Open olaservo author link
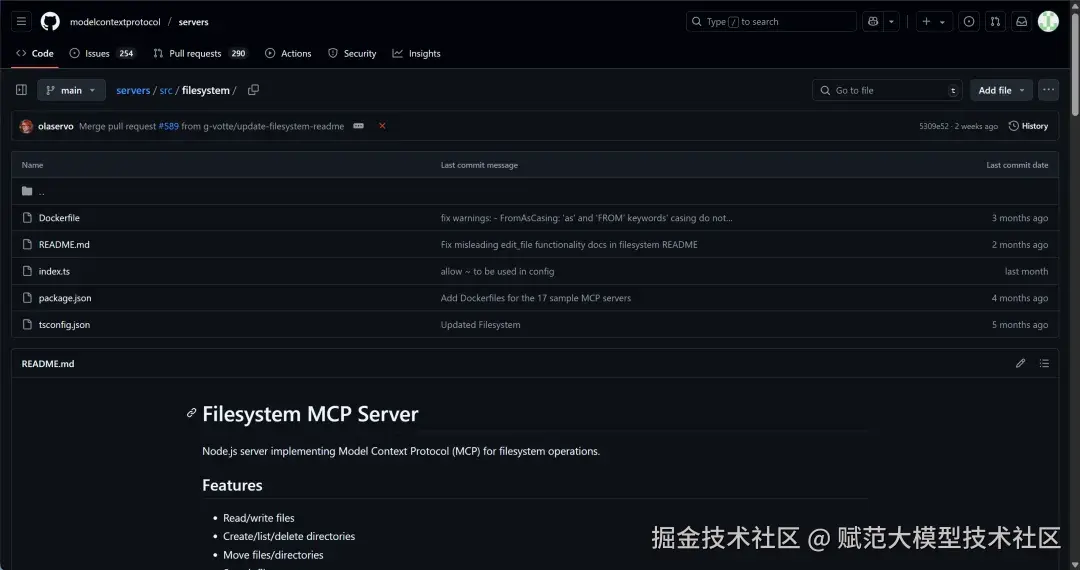This screenshot has width=1080, height=570. pyautogui.click(x=56, y=126)
